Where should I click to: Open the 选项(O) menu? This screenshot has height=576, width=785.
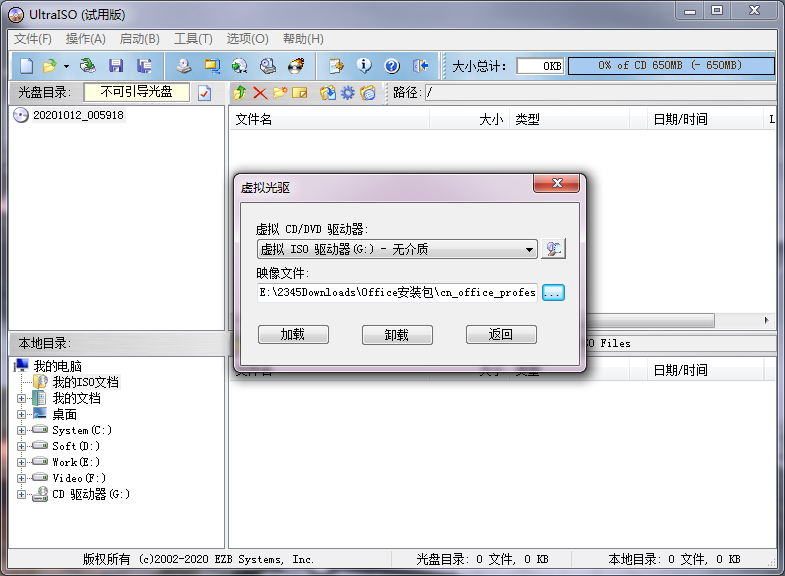[247, 39]
